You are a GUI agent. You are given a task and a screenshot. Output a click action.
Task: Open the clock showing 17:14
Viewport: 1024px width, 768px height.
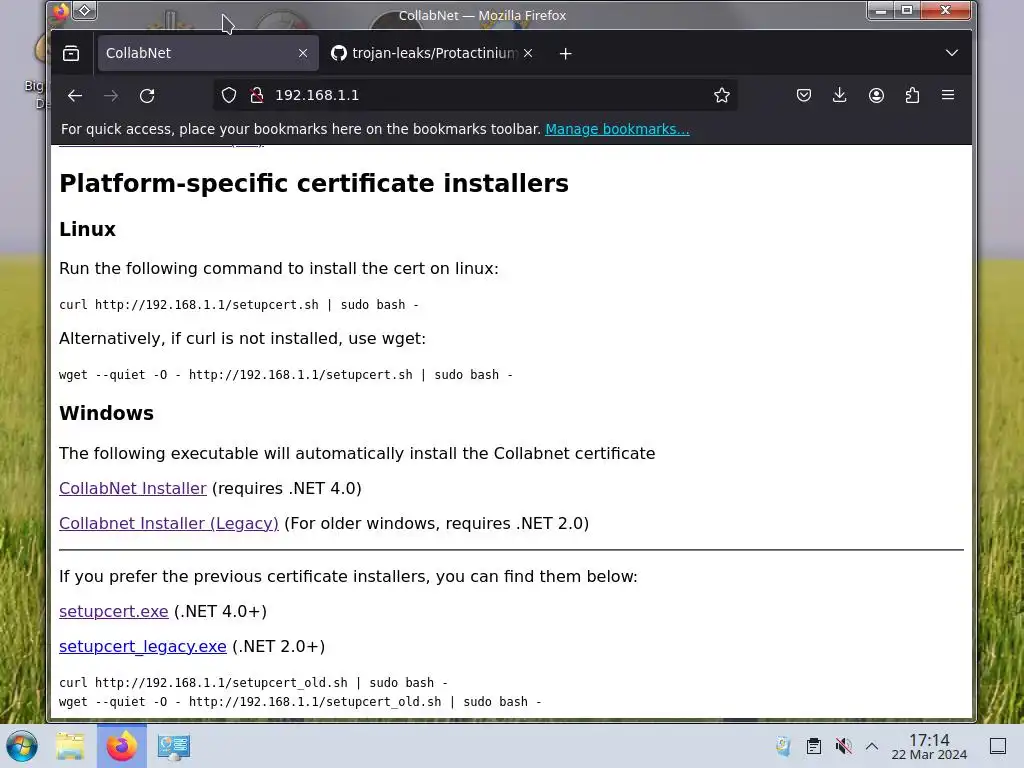point(929,746)
